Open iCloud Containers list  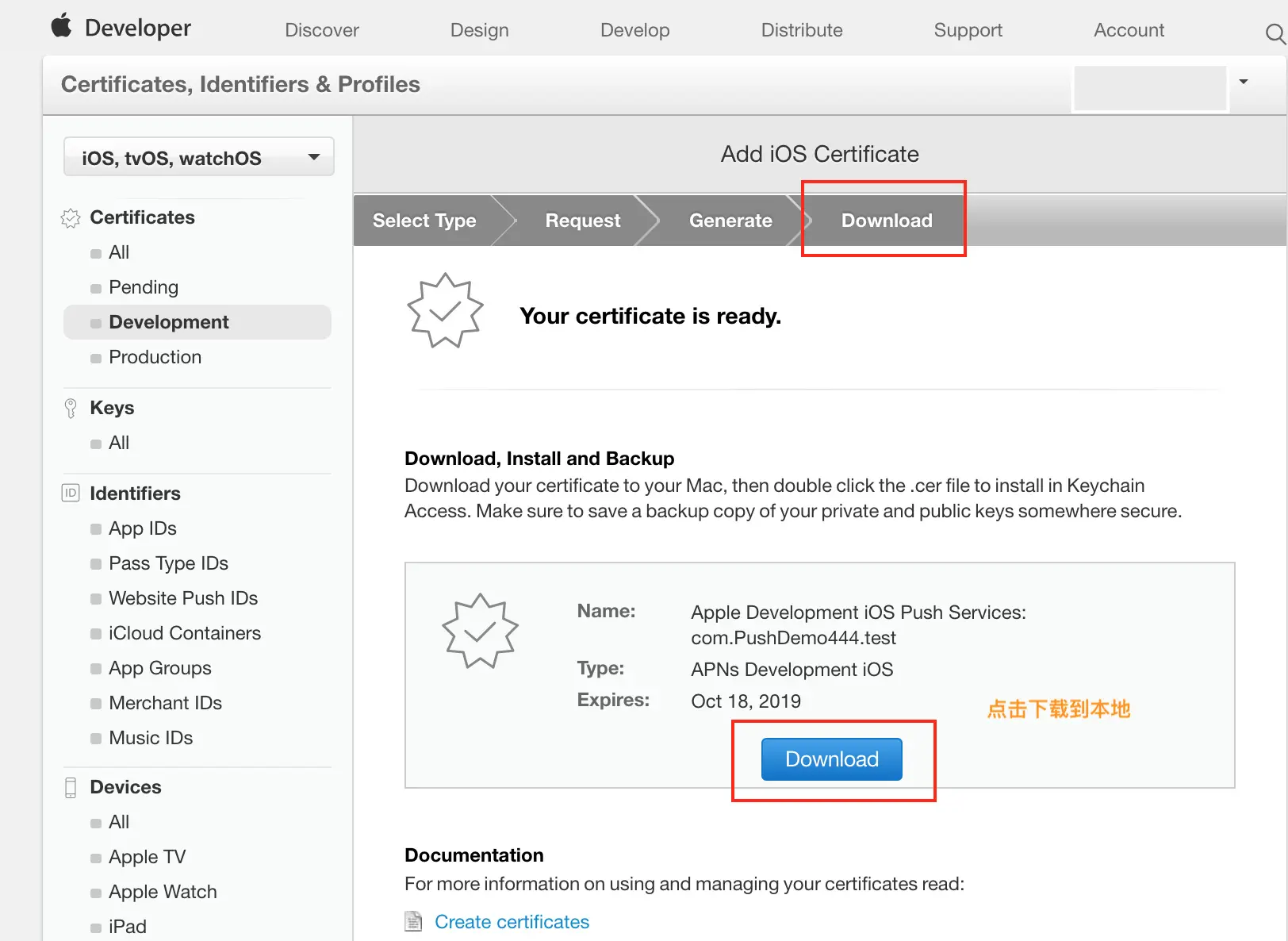pos(185,633)
